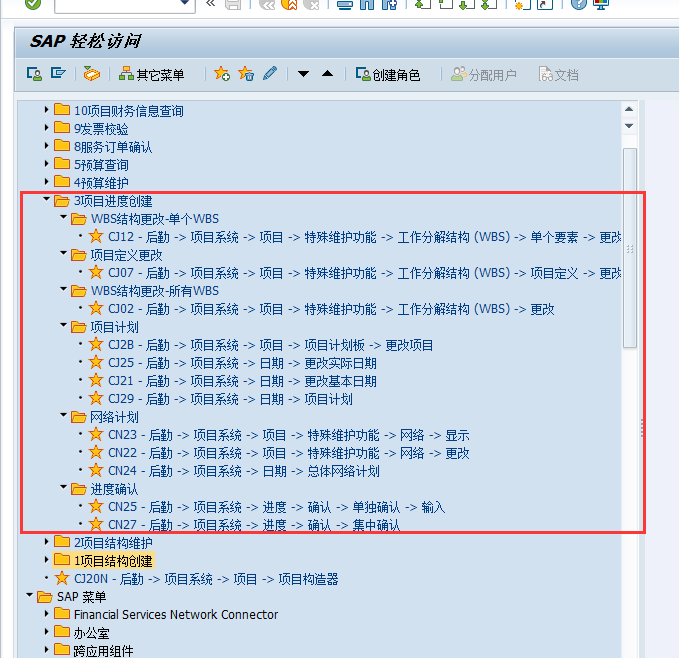Collapse the SAP 菜单 root node
Image resolution: width=679 pixels, height=658 pixels.
pos(29,595)
